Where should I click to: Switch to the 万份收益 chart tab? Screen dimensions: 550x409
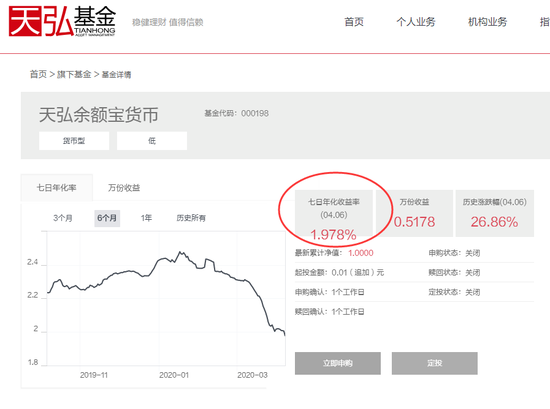coord(124,188)
